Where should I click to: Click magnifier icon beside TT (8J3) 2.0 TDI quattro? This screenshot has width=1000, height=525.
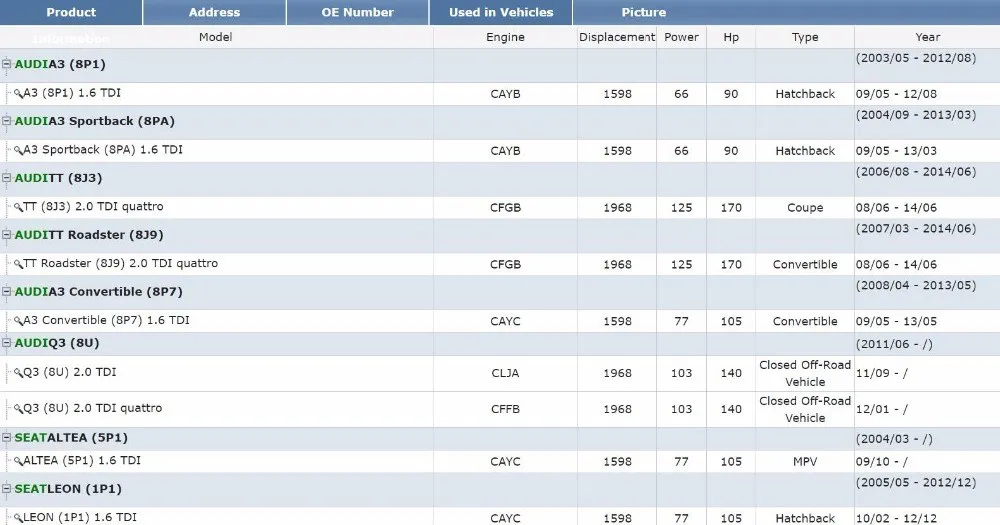(18, 207)
